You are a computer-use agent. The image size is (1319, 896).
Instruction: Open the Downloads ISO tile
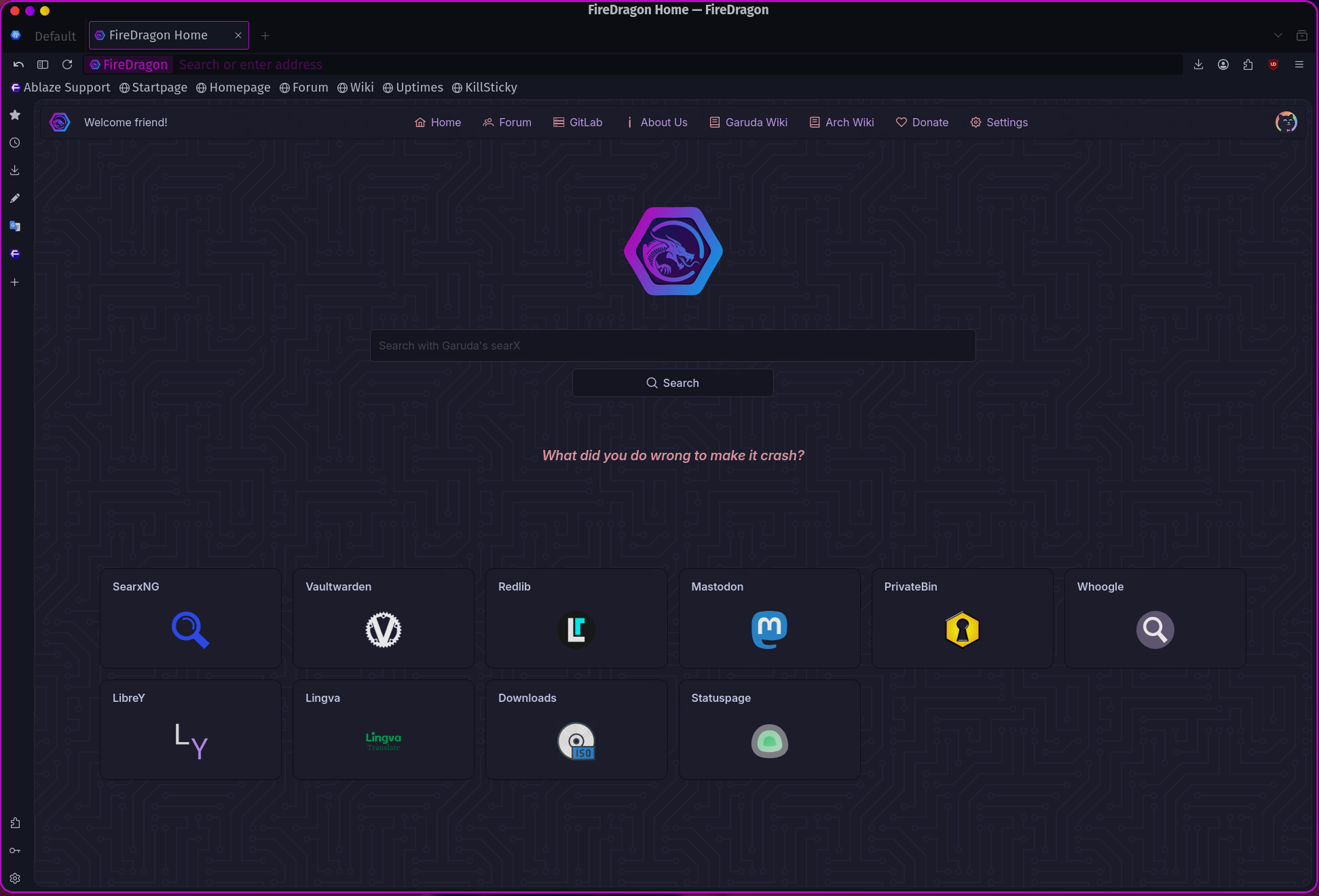tap(576, 741)
